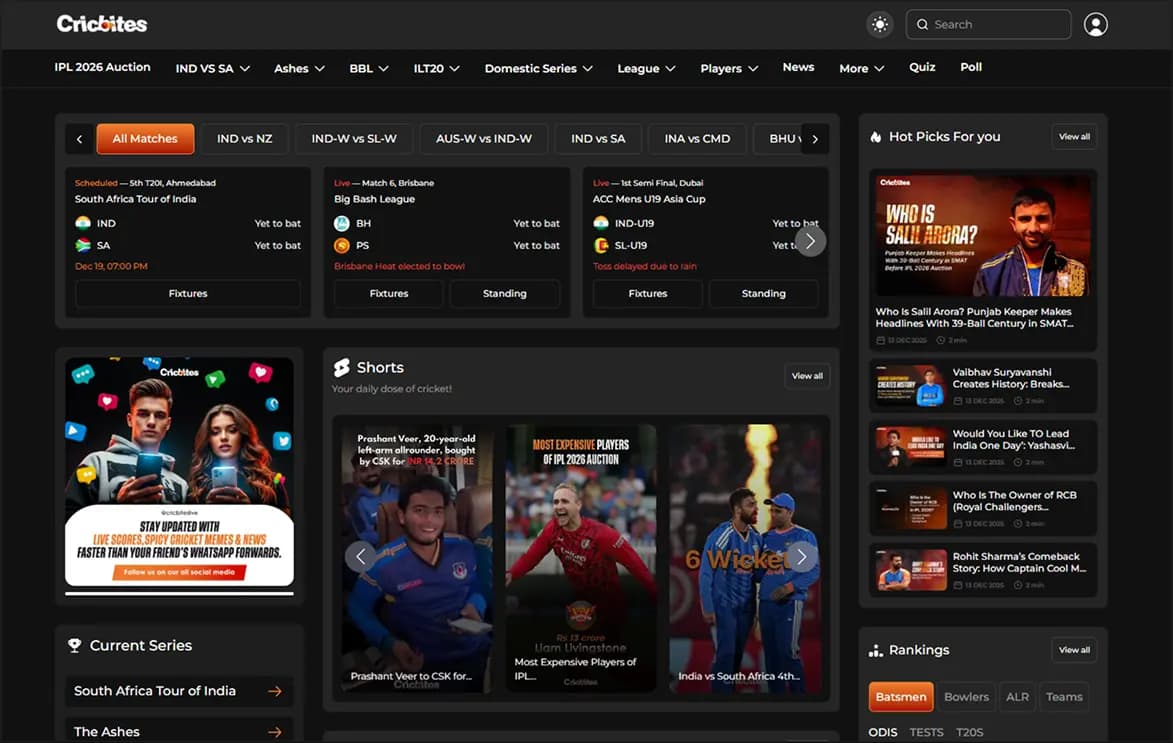1173x743 pixels.
Task: Open the Players dropdown menu
Action: pos(729,69)
